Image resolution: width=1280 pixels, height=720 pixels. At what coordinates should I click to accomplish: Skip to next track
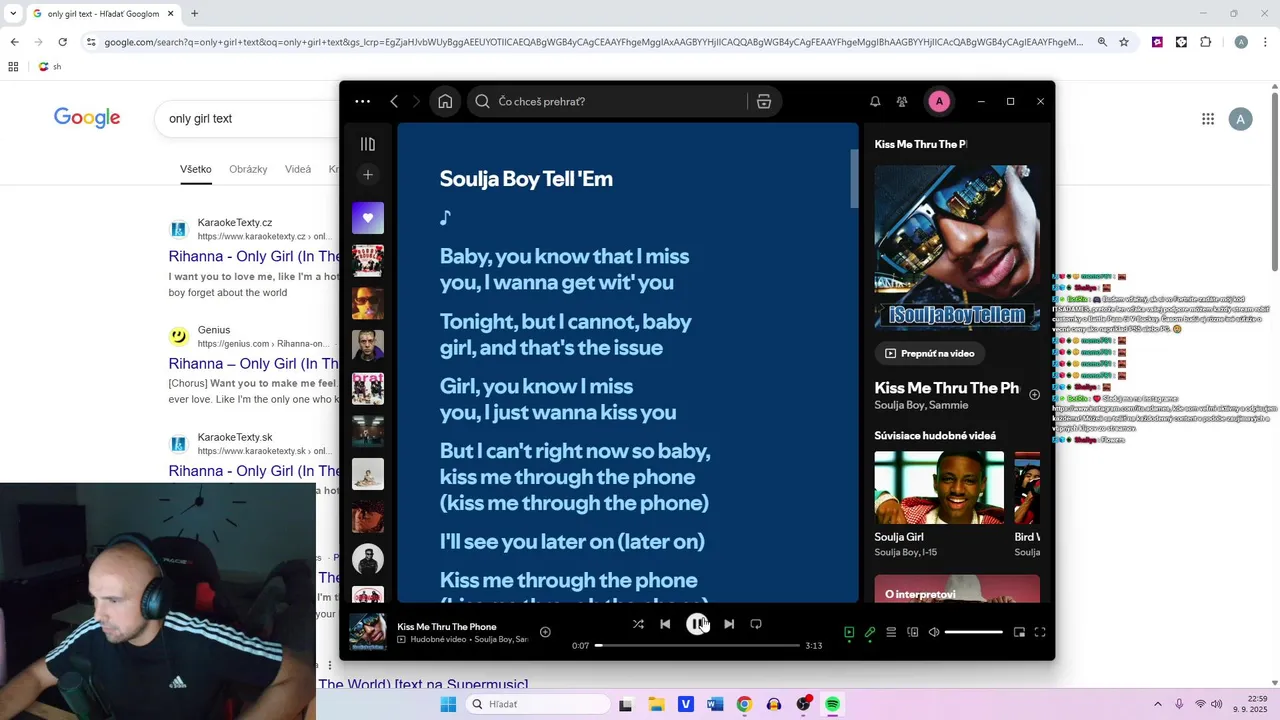(x=729, y=624)
